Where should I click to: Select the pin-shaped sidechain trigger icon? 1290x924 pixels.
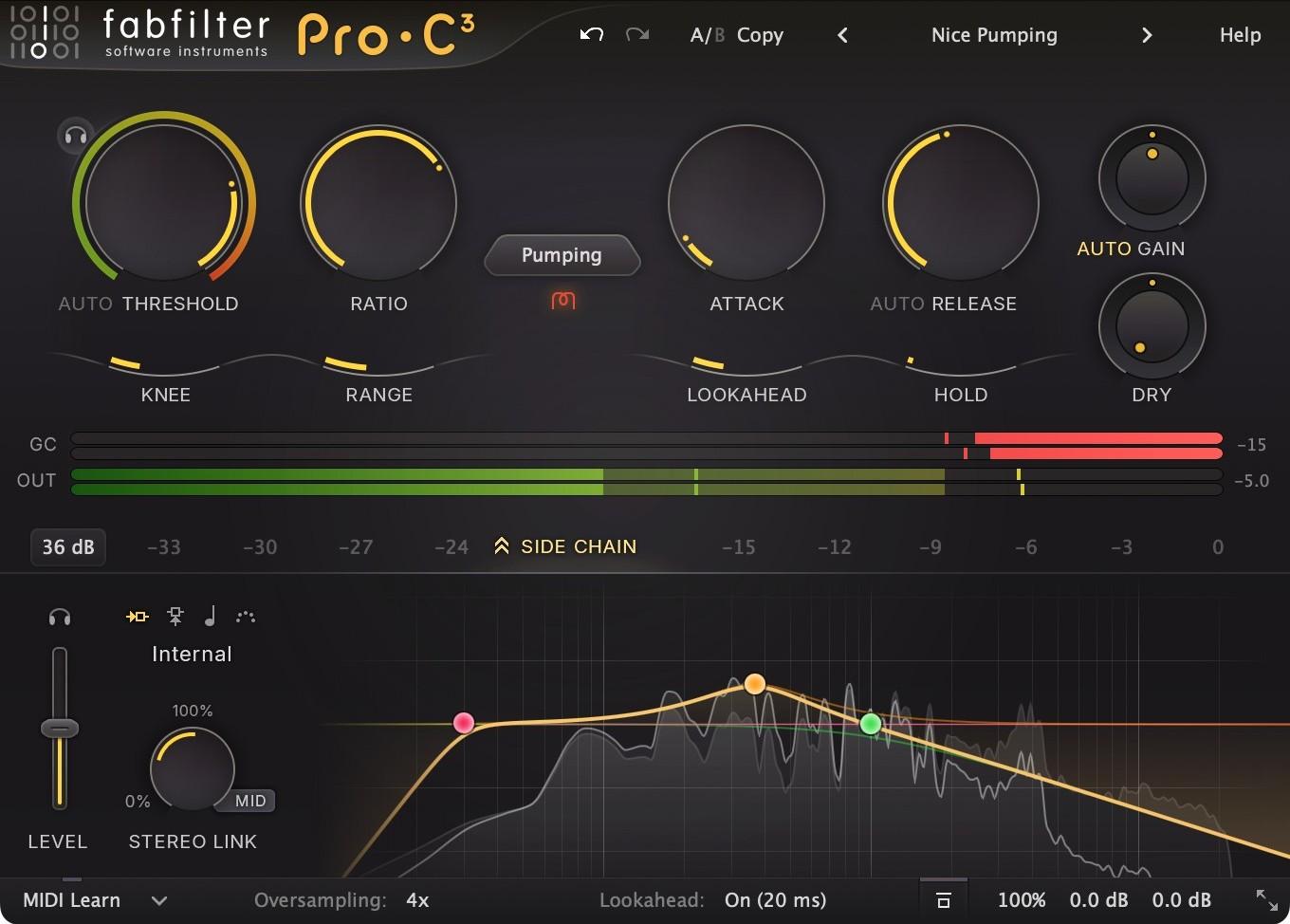click(x=175, y=616)
